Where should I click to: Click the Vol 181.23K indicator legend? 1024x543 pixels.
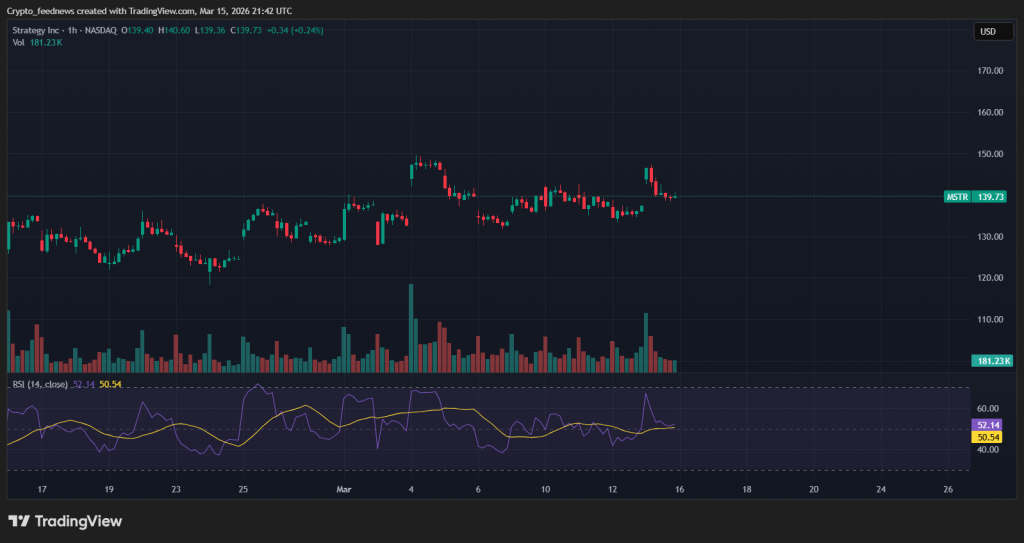coord(37,42)
